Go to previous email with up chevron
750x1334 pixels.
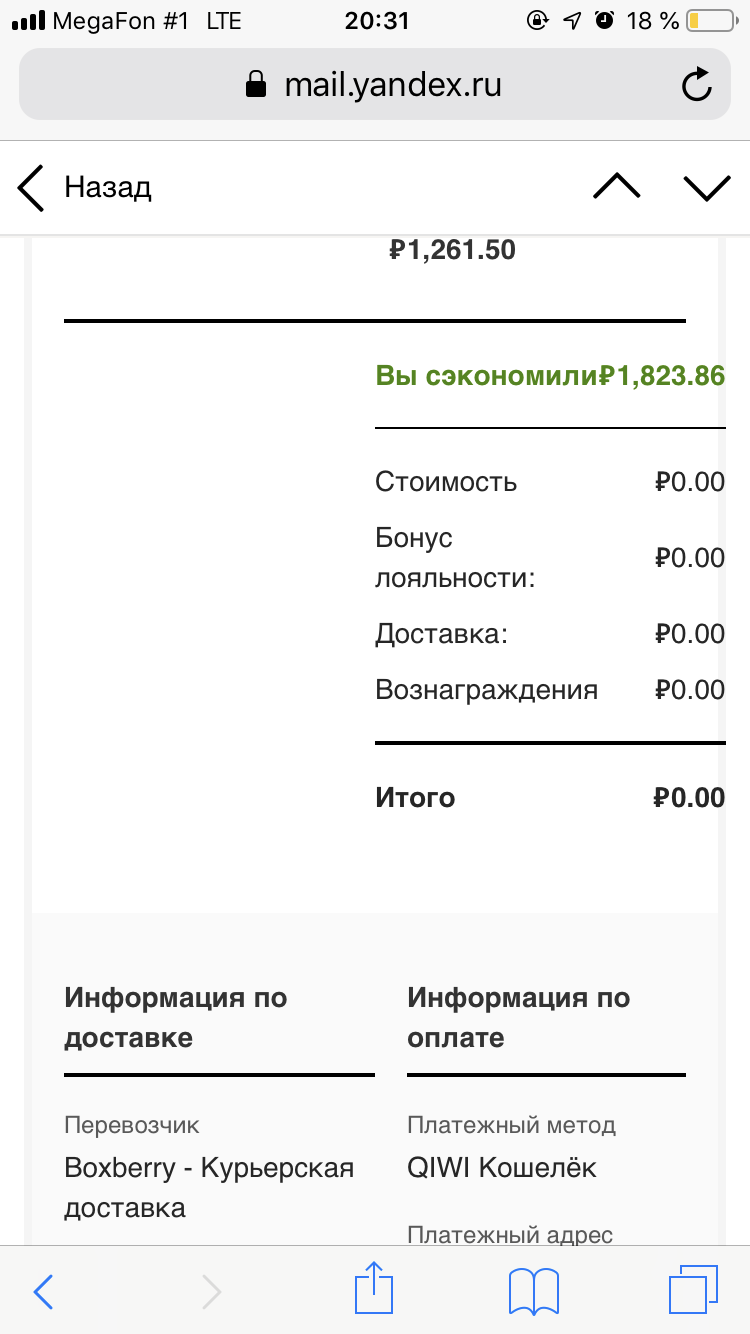[616, 186]
